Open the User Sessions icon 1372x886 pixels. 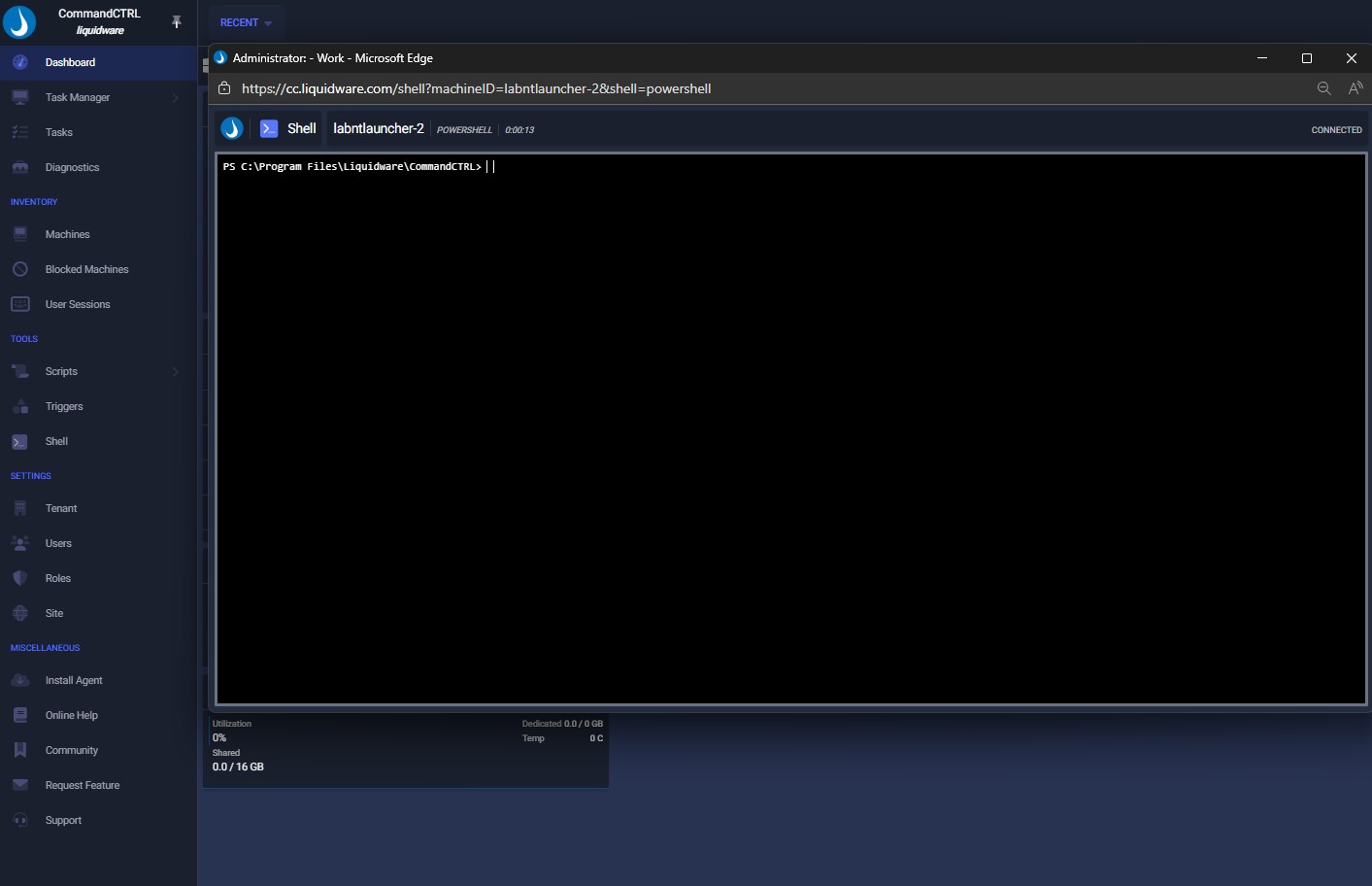point(19,304)
